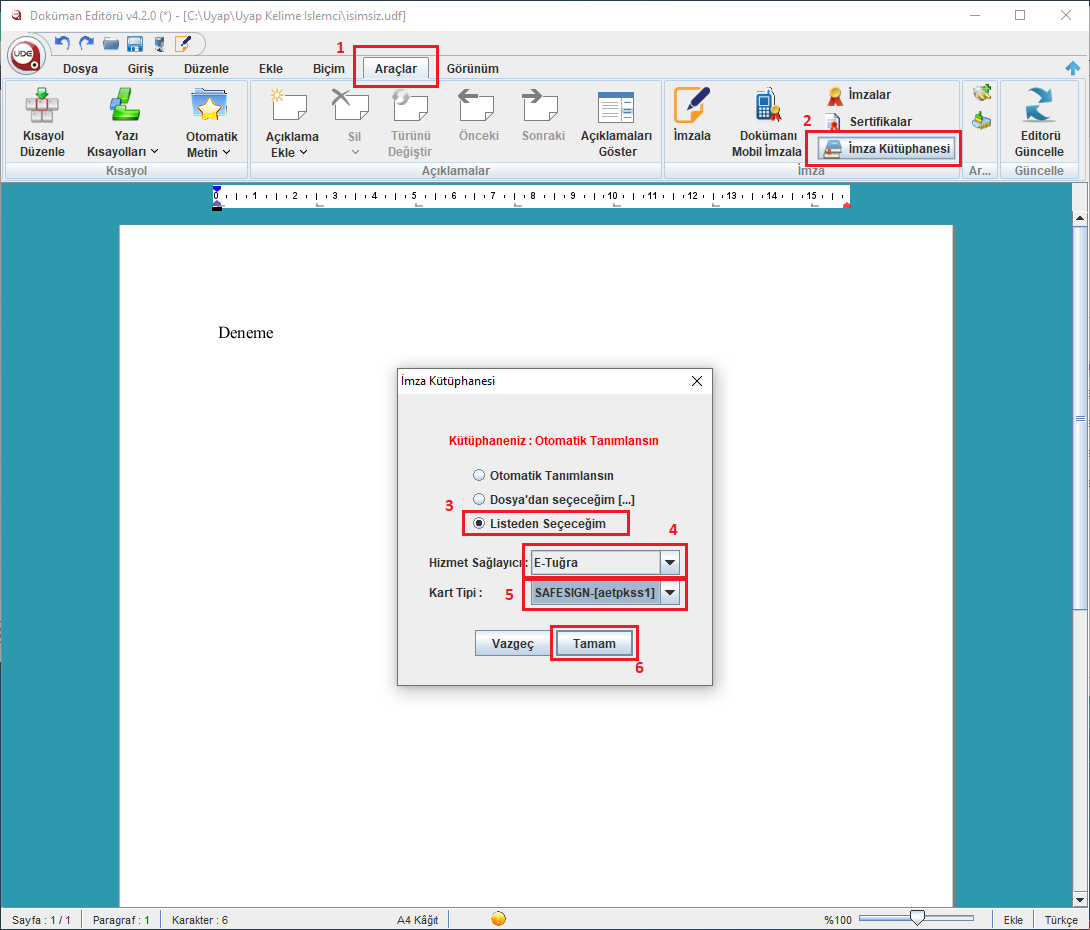Expand the Hizmet Sağlayıcı dropdown
This screenshot has width=1090, height=930.
(x=670, y=562)
